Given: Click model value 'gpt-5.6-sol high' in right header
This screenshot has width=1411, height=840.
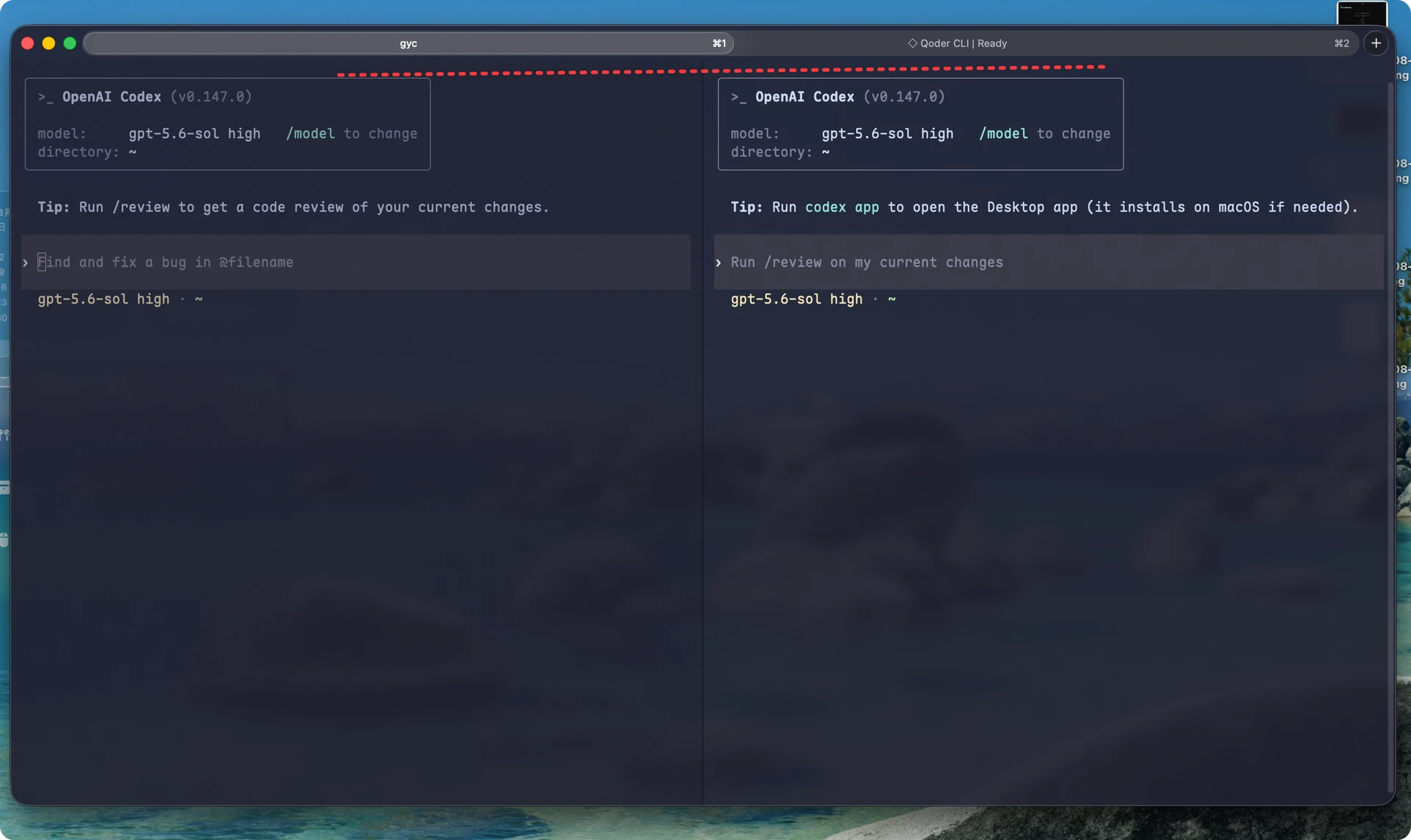Looking at the screenshot, I should click(888, 134).
